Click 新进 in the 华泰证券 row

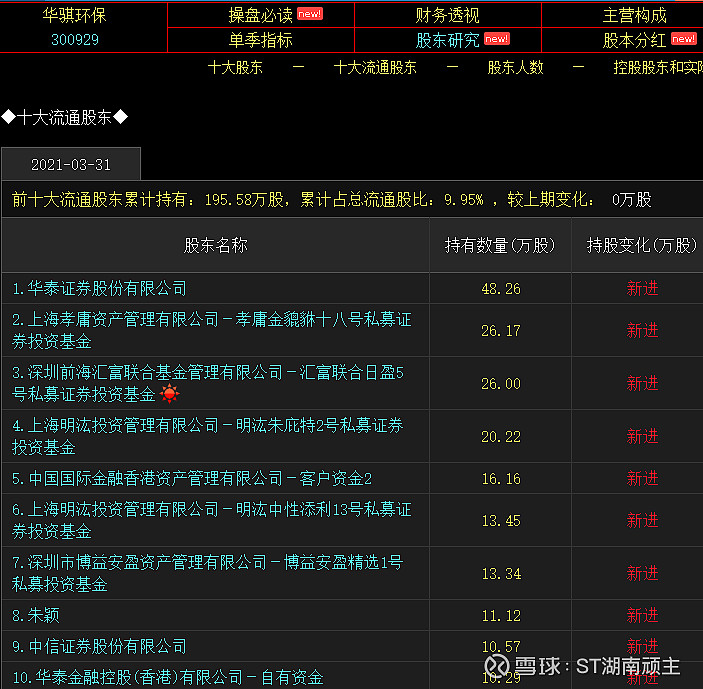click(642, 288)
